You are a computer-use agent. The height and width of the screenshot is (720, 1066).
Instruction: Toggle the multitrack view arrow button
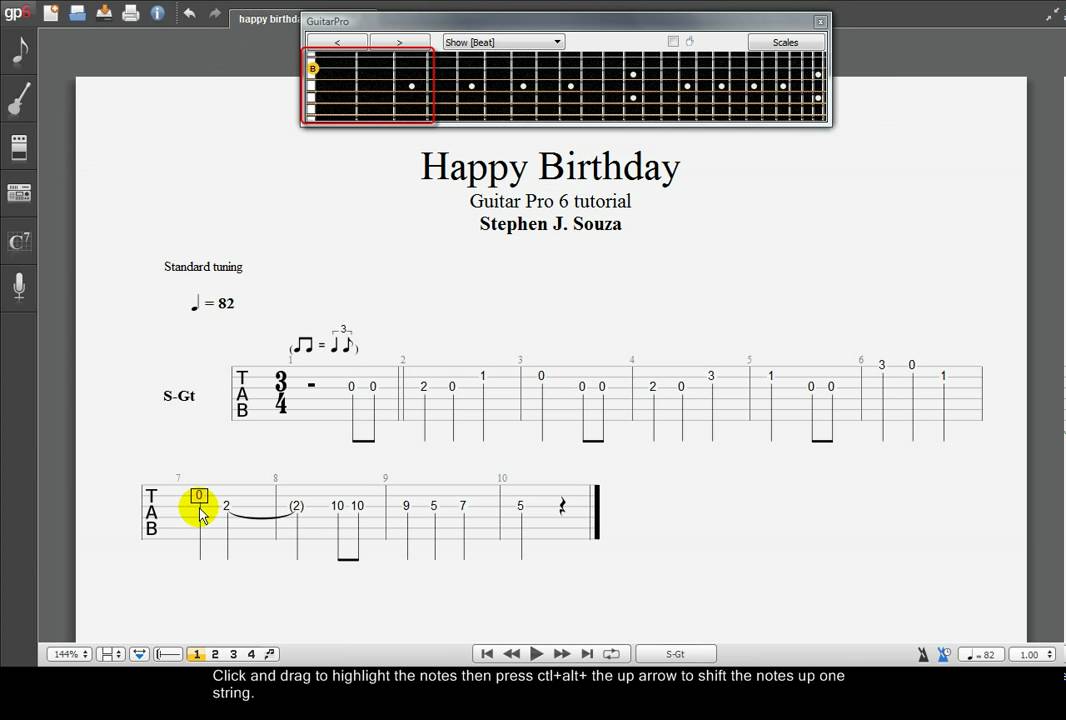pos(139,654)
